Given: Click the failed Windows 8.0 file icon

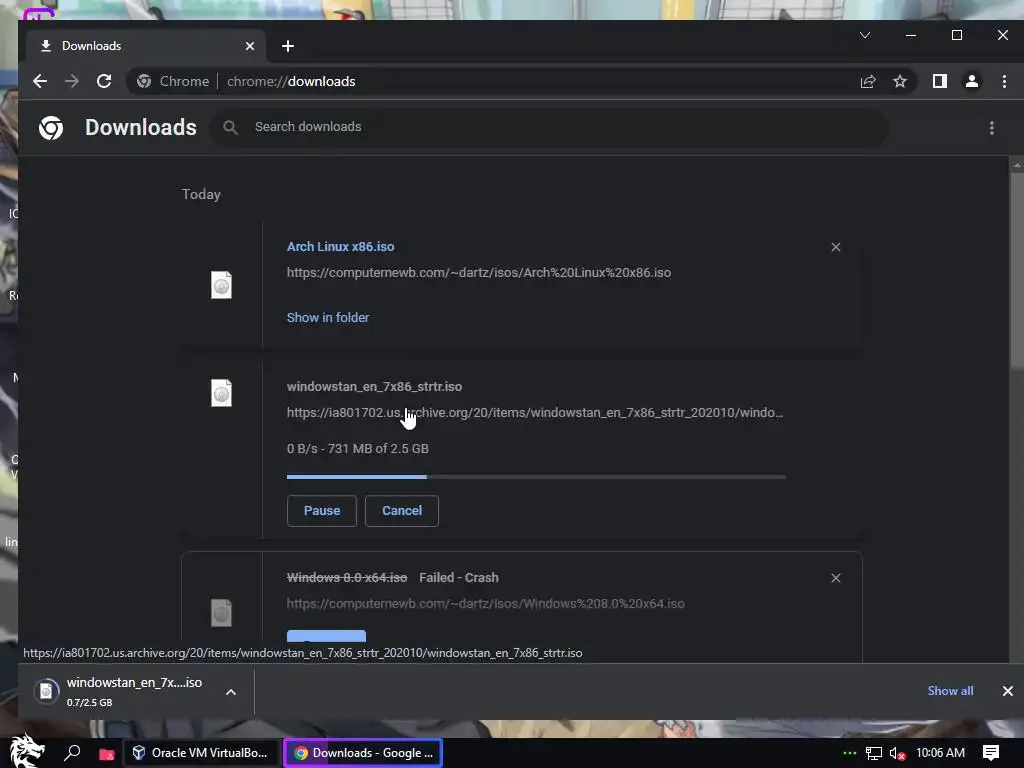Looking at the screenshot, I should point(221,613).
